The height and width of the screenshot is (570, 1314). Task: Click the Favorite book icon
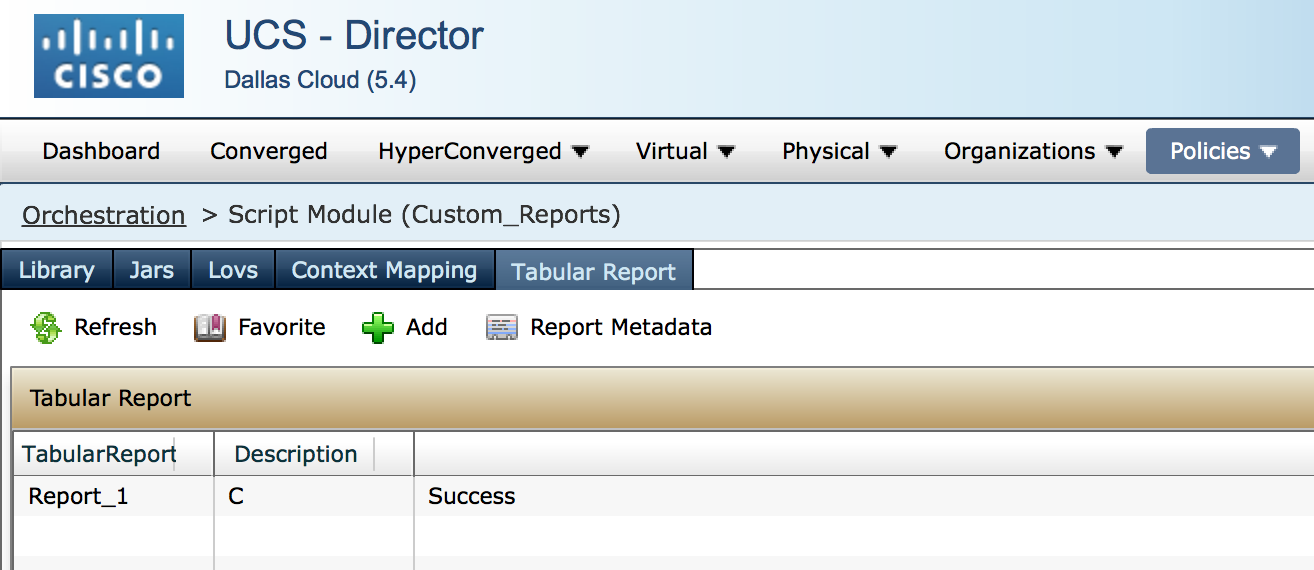[210, 328]
